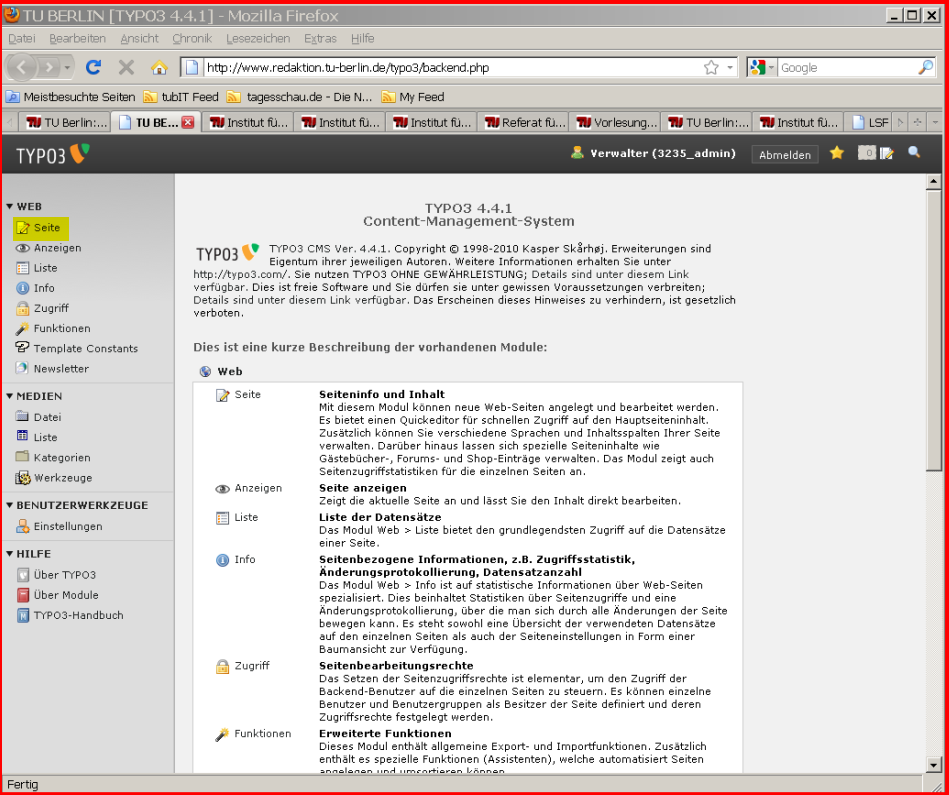The width and height of the screenshot is (949, 795).
Task: Open the Funktionen module
Action: click(x=61, y=328)
